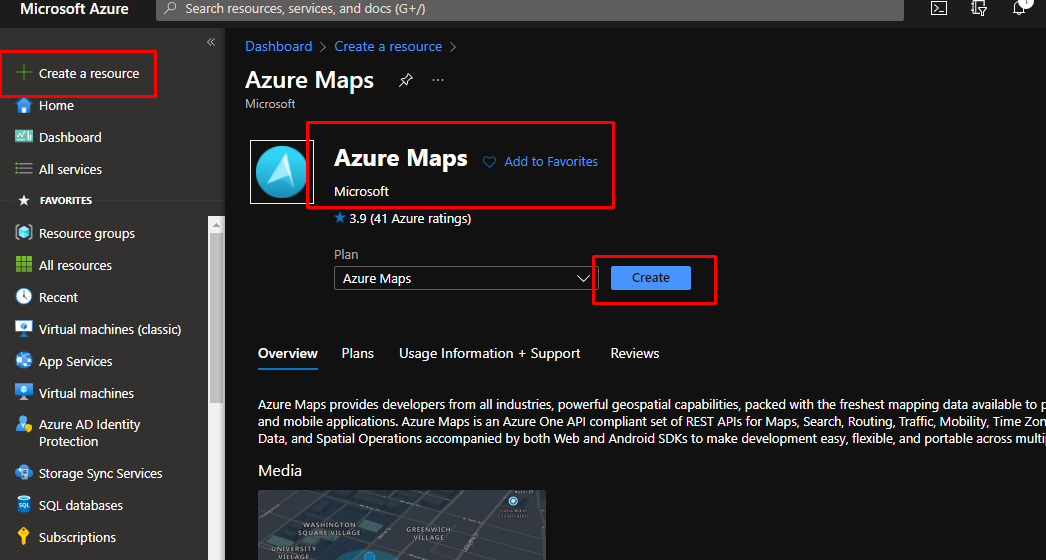Screen dimensions: 1046x560
Task: Click the FAVORITES section header
Action: pyautogui.click(x=65, y=200)
